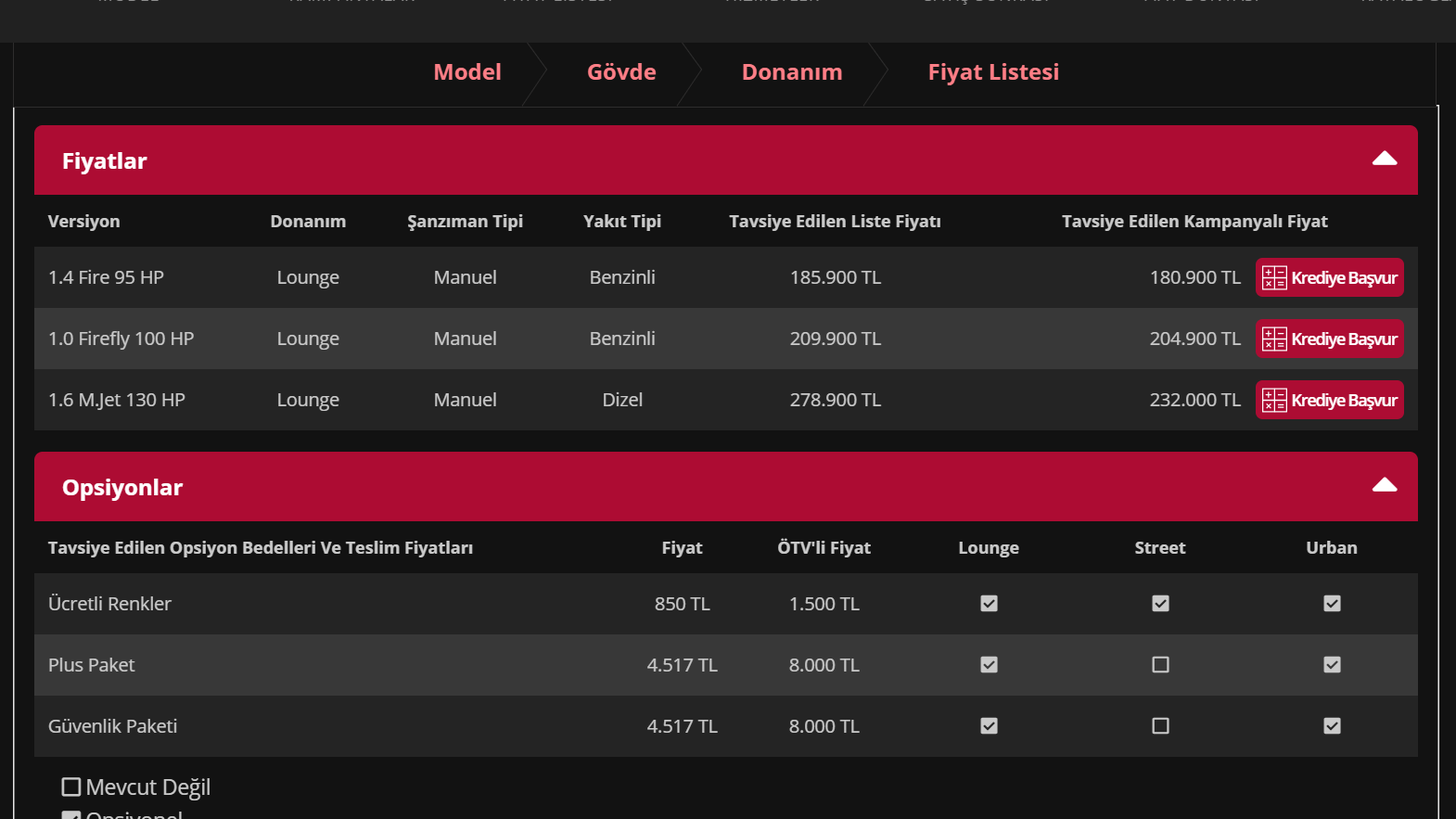The width and height of the screenshot is (1456, 819).
Task: Enable Plus Paket checkbox under Street
Action: point(1160,665)
